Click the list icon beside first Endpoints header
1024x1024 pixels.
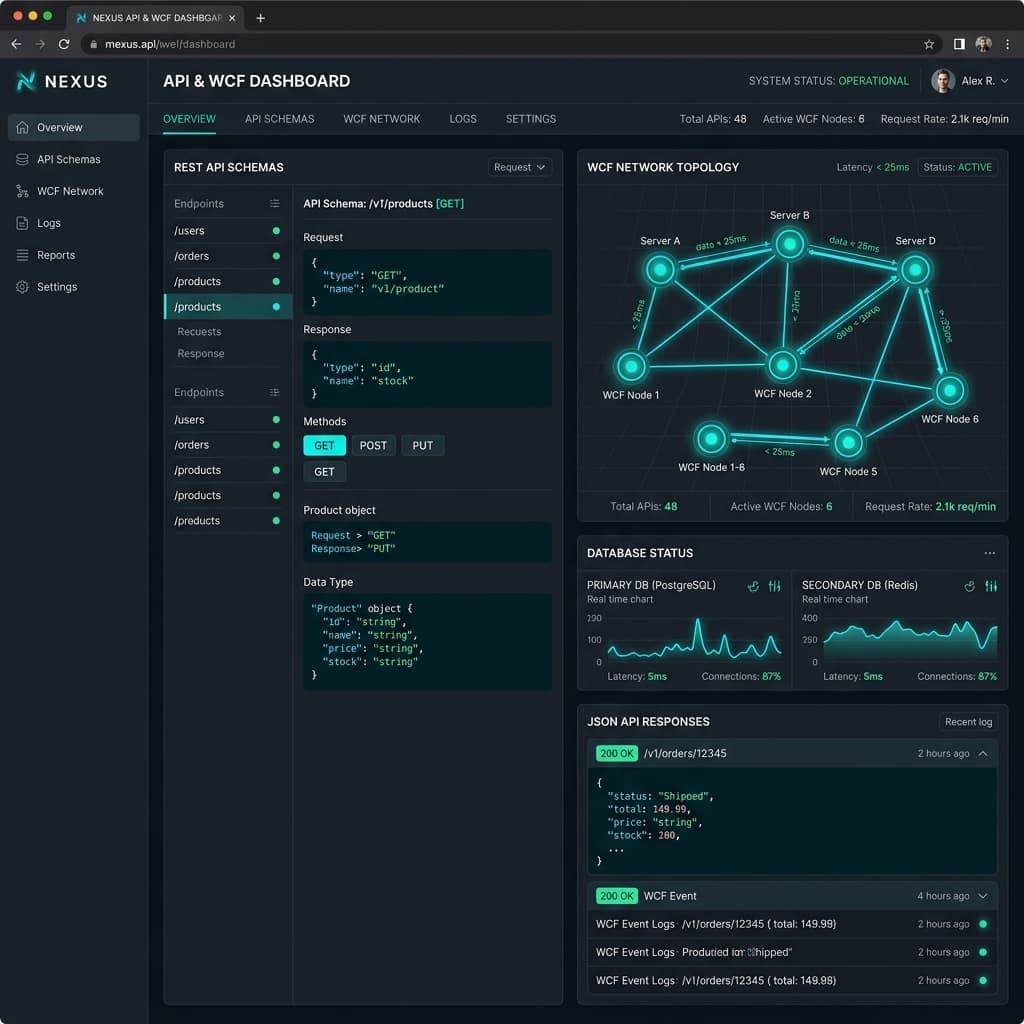tap(274, 204)
